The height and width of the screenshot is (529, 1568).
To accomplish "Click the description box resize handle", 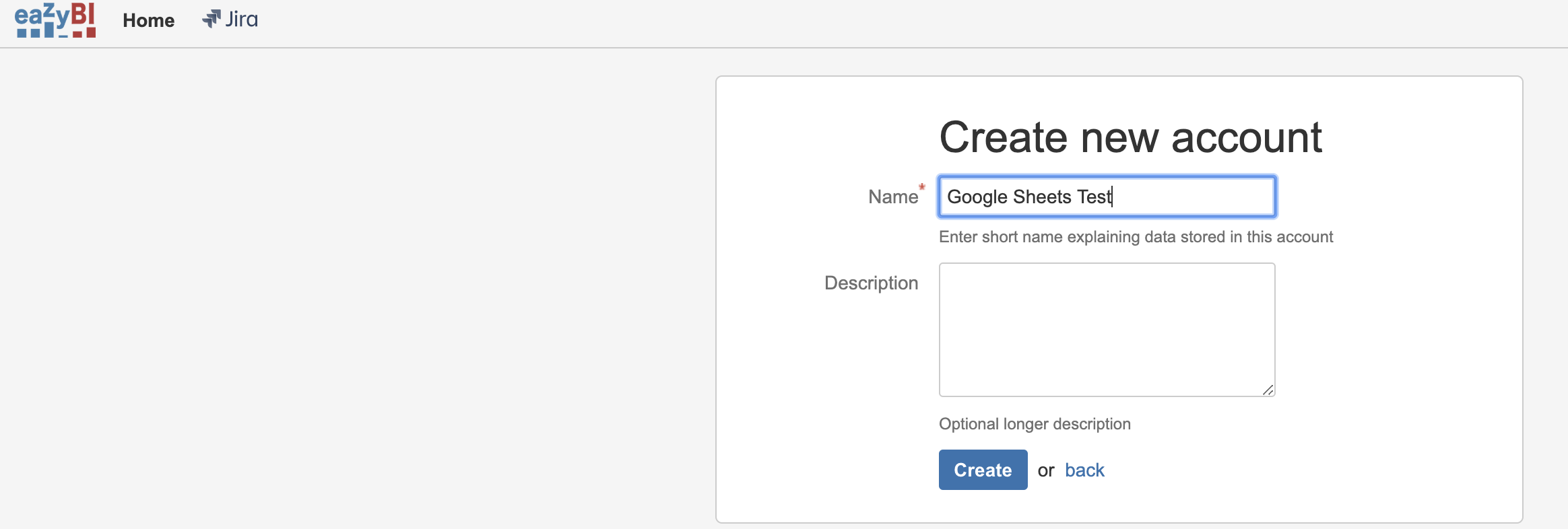I will pos(1268,390).
